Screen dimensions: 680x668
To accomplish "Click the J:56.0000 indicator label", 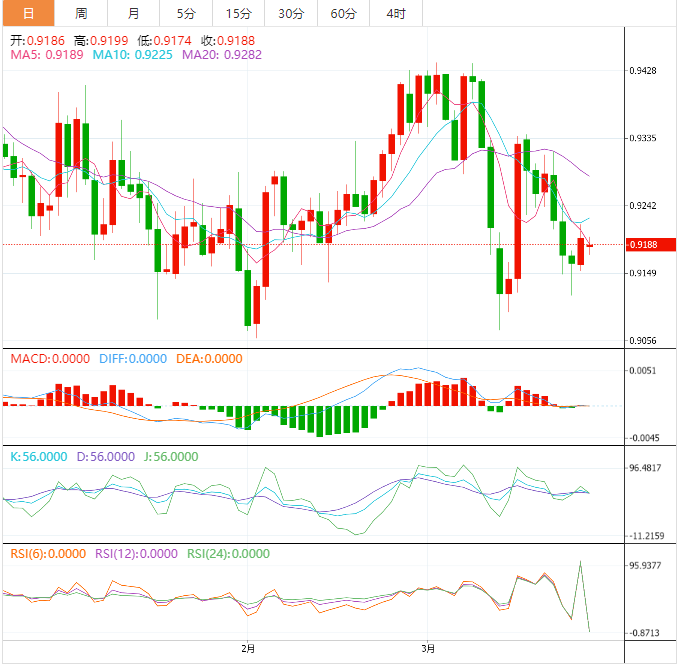I will pos(171,457).
